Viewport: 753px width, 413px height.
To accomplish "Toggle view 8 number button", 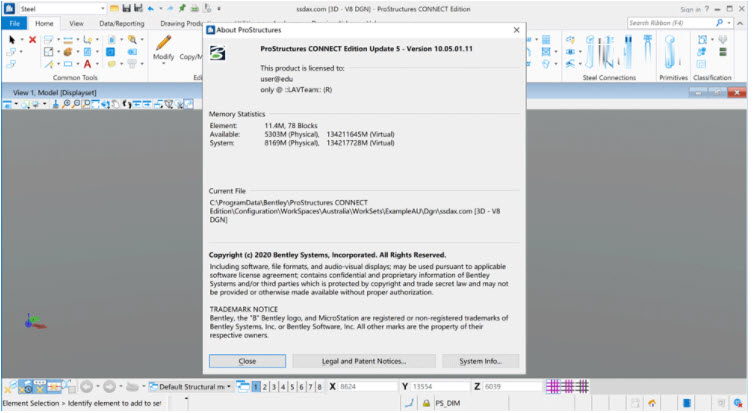I will pyautogui.click(x=320, y=387).
